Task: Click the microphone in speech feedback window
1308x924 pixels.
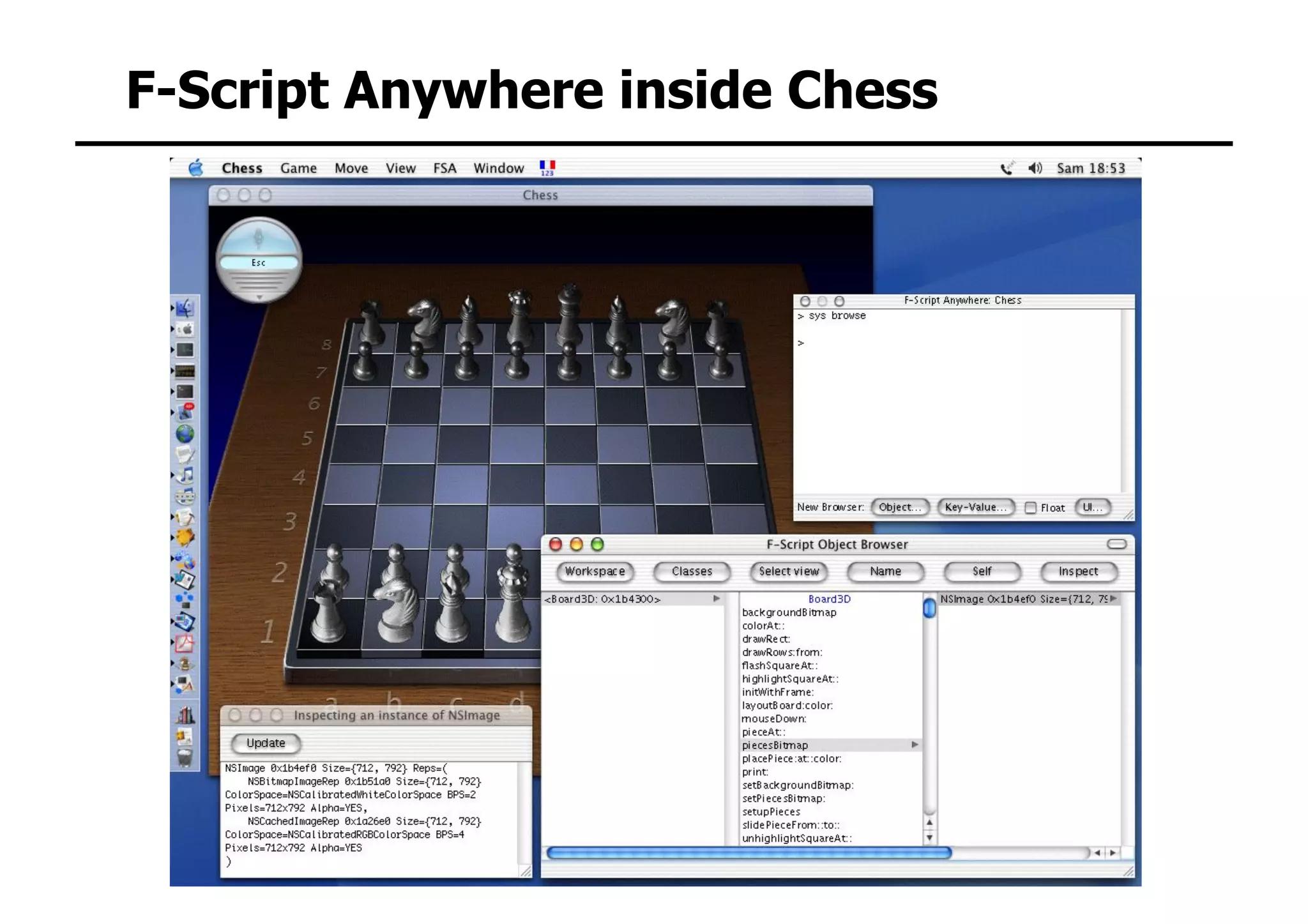Action: coord(258,239)
